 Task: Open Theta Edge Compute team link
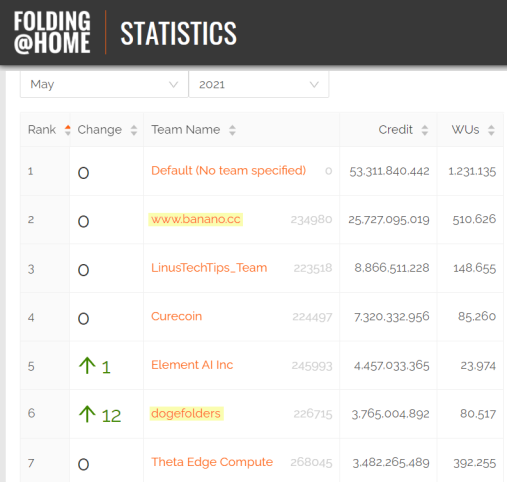coord(212,462)
